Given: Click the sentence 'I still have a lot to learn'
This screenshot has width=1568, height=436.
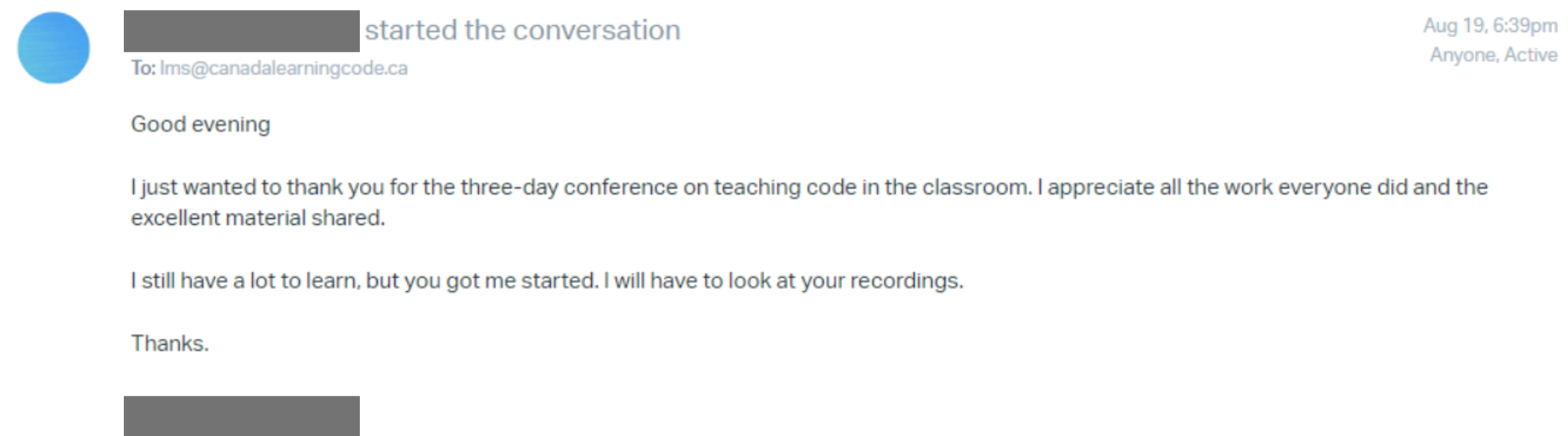Looking at the screenshot, I should 245,280.
